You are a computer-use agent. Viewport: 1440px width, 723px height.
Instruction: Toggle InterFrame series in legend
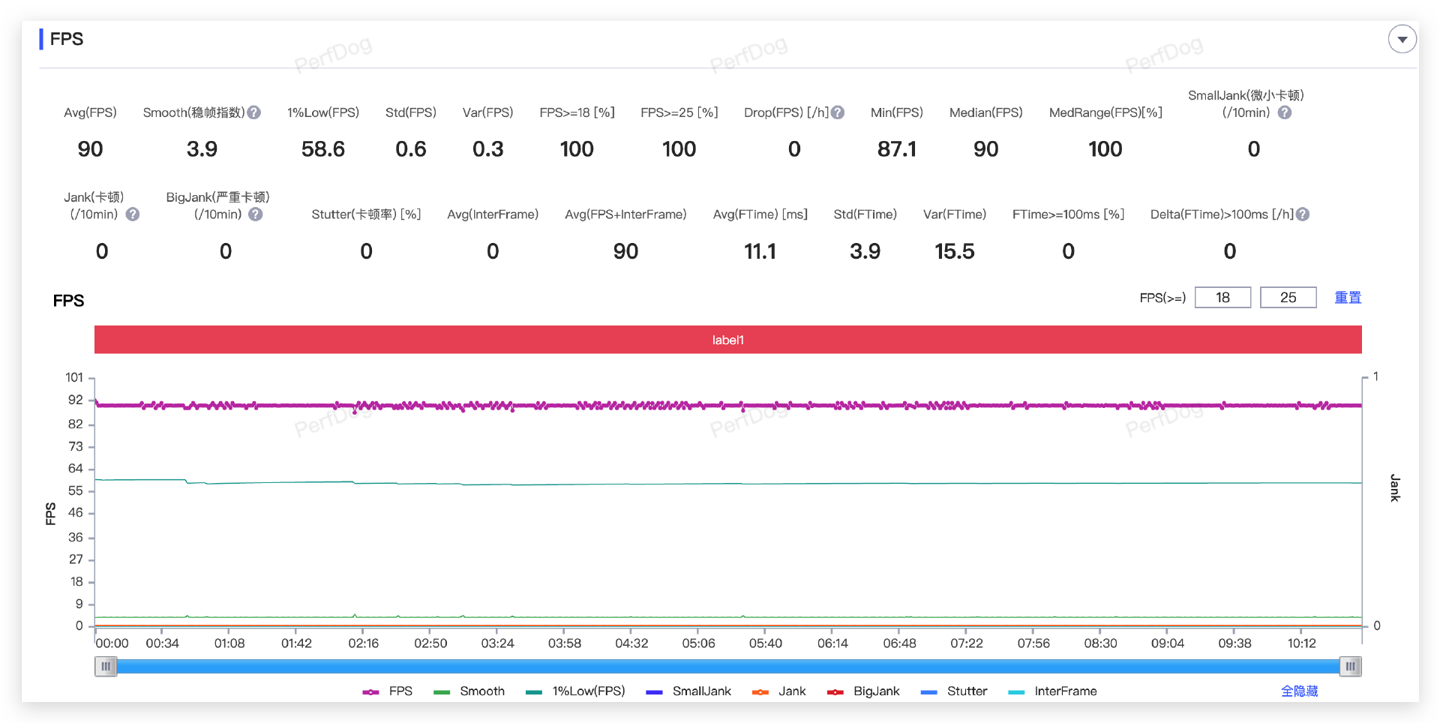pyautogui.click(x=1052, y=691)
